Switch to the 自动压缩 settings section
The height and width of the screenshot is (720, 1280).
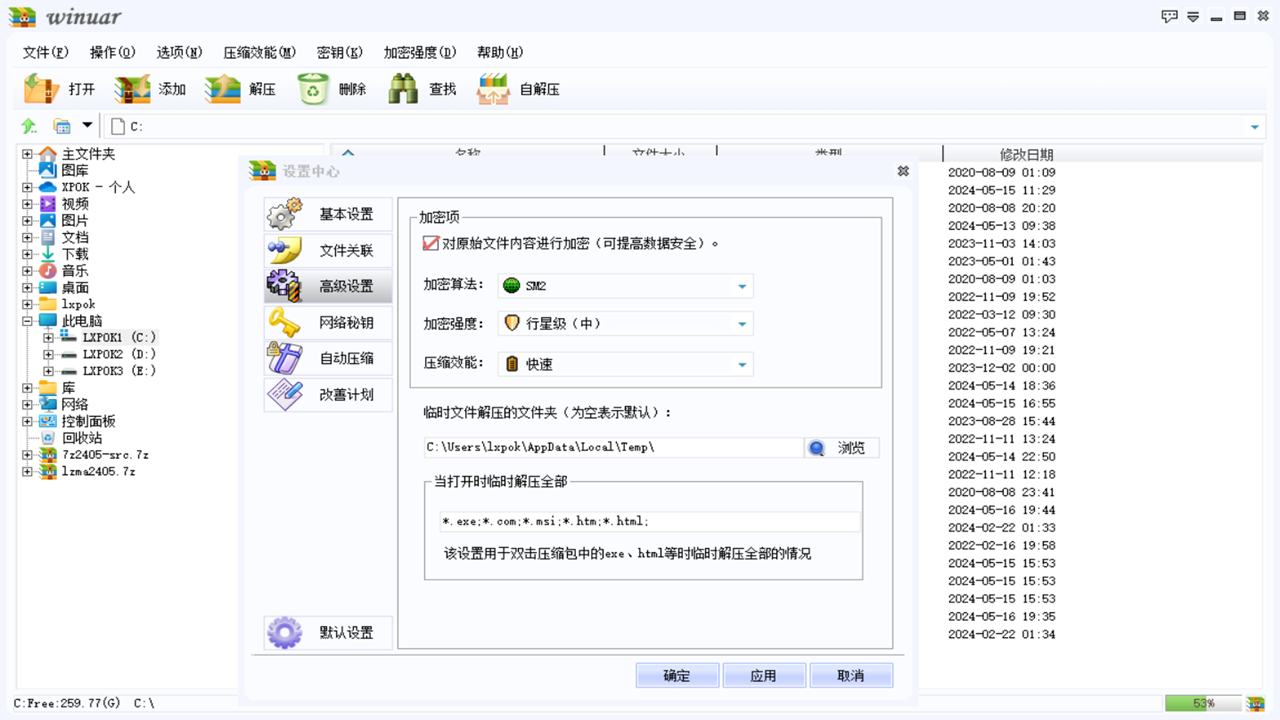coord(327,358)
